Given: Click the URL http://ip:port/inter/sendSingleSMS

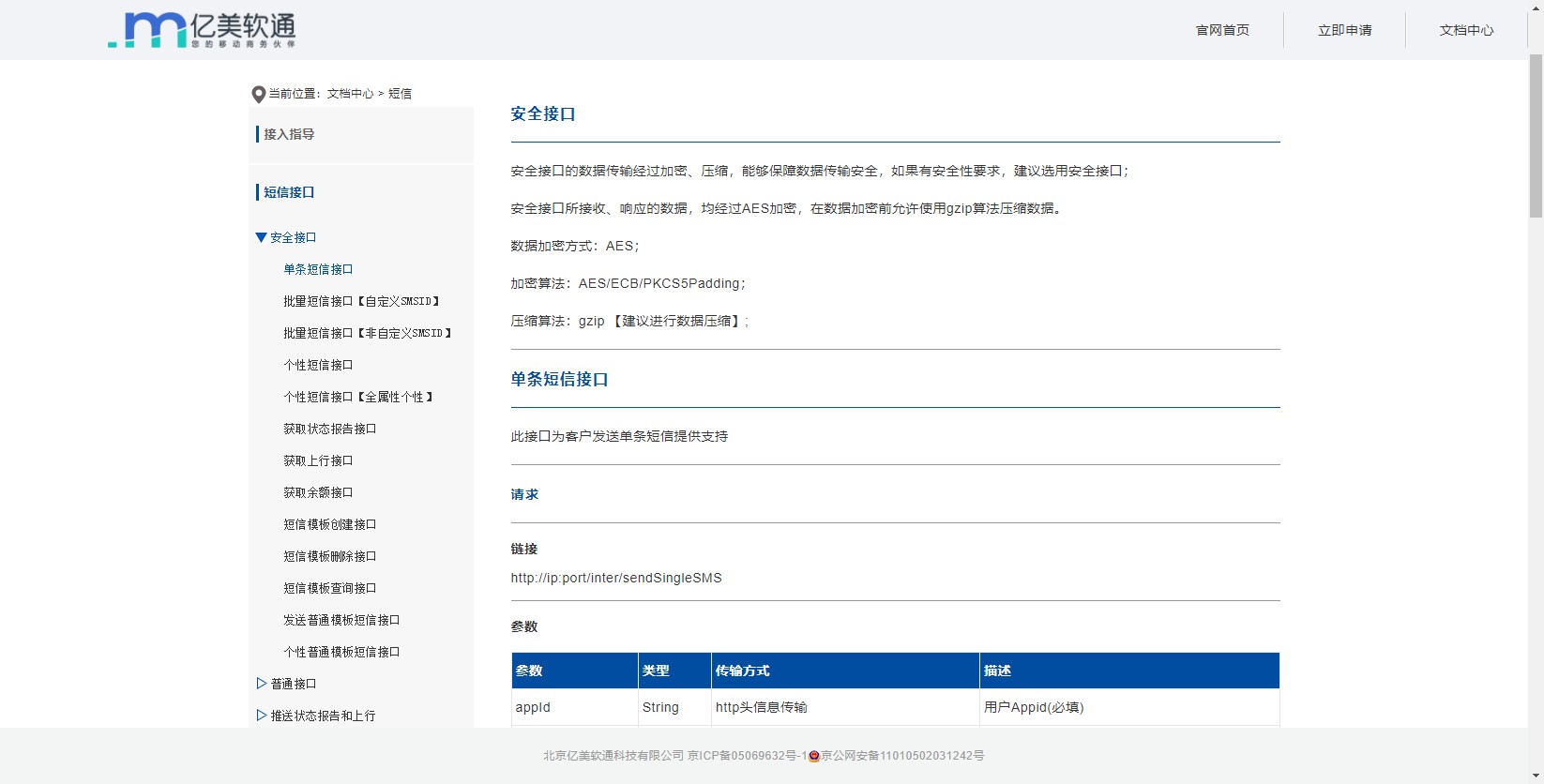Looking at the screenshot, I should point(616,578).
